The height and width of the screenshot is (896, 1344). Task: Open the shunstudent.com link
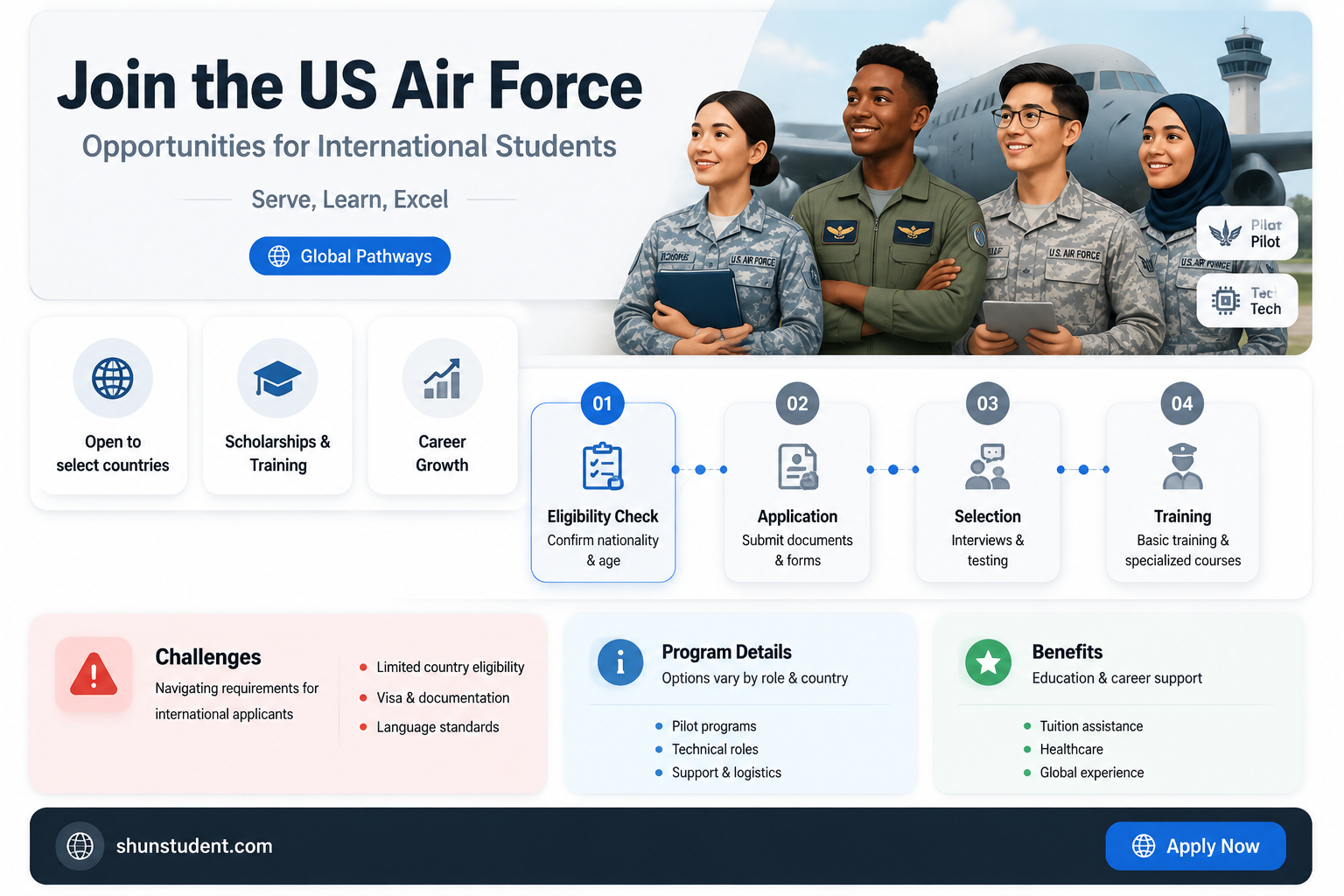point(194,846)
